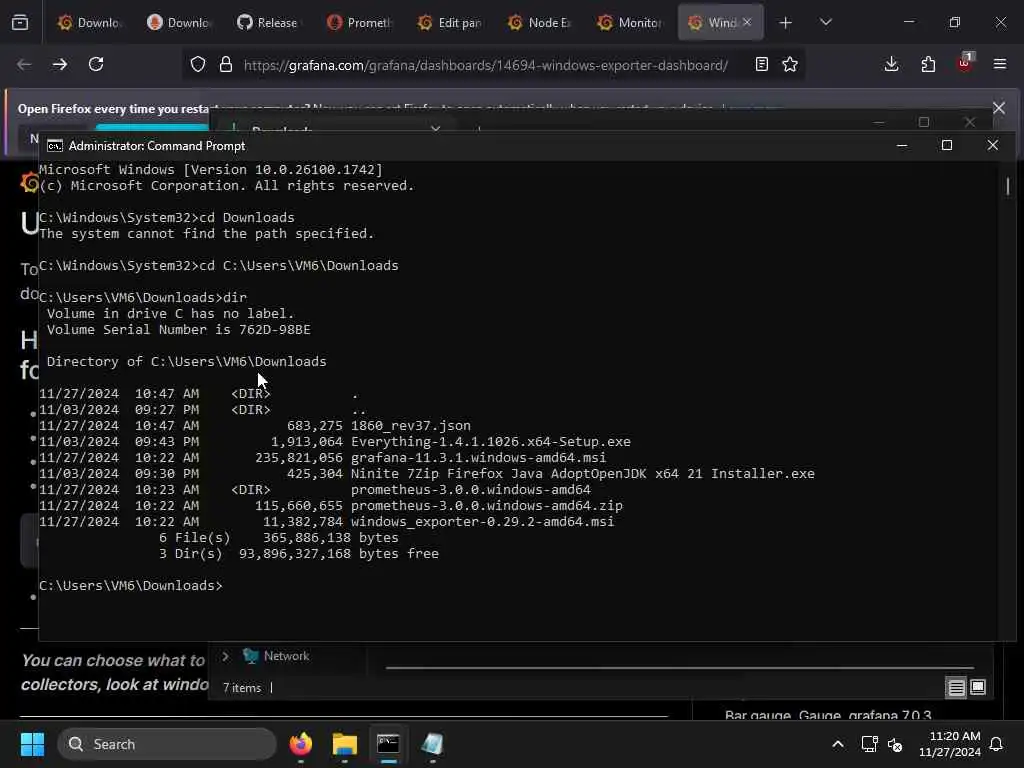1024x768 pixels.
Task: Maximize the Command Prompt window
Action: click(x=947, y=145)
